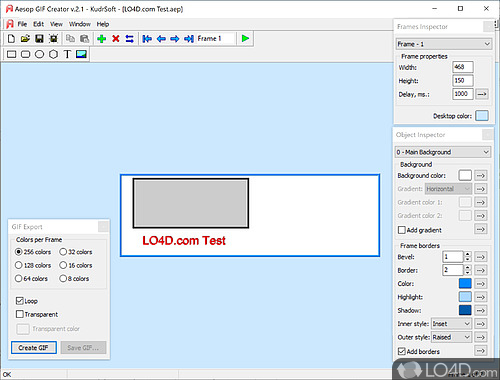Open the Inner style Inset dropdown
Image resolution: width=500 pixels, height=380 pixels.
[x=451, y=324]
